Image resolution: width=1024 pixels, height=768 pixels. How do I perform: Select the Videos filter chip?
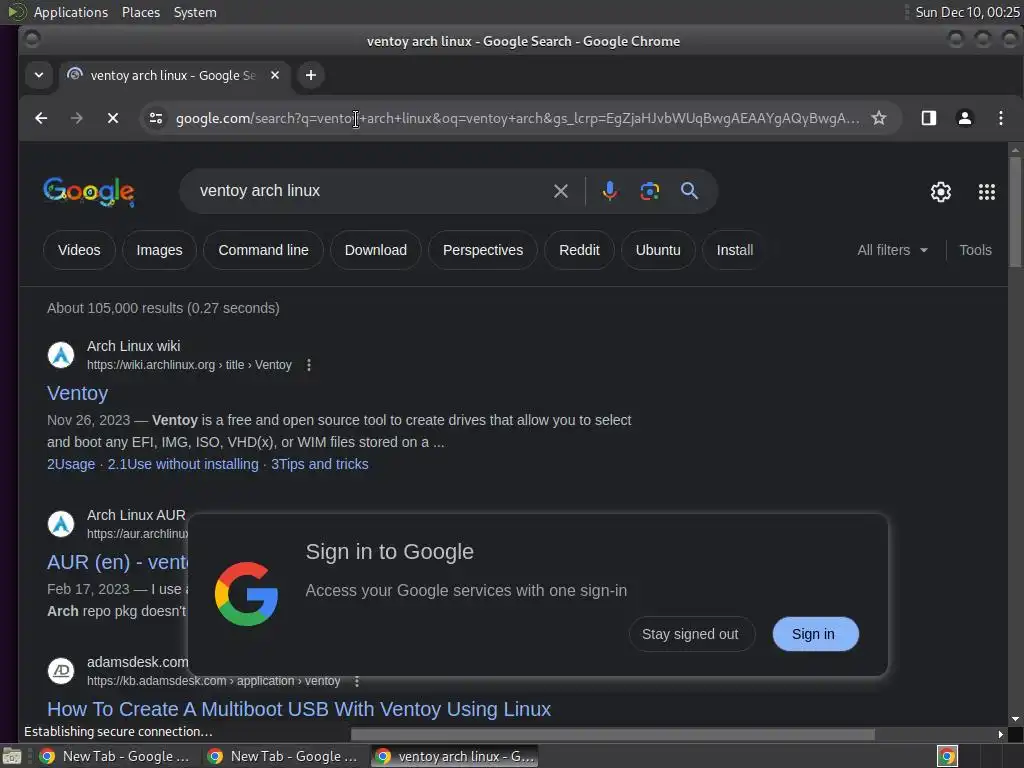(x=79, y=250)
